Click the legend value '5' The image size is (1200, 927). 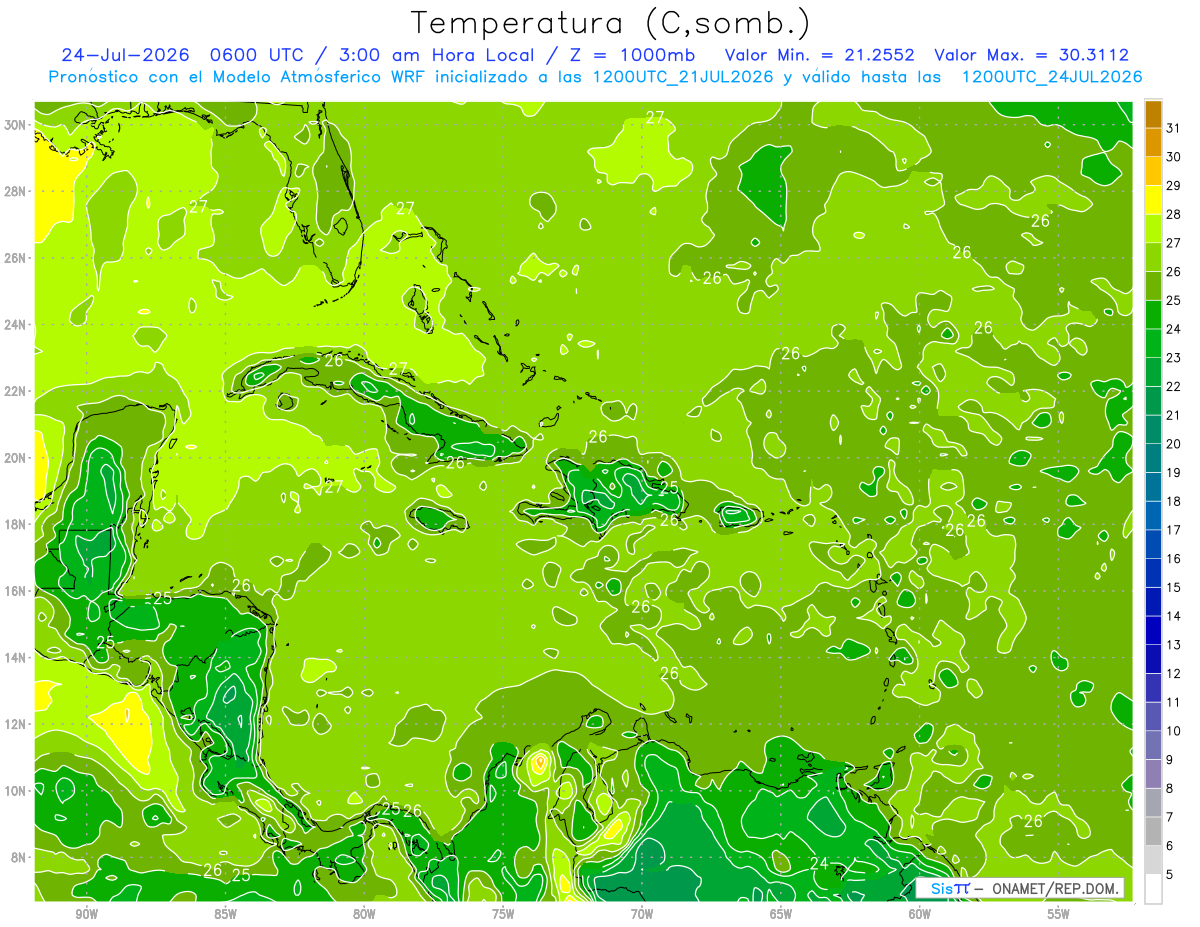tap(1170, 874)
